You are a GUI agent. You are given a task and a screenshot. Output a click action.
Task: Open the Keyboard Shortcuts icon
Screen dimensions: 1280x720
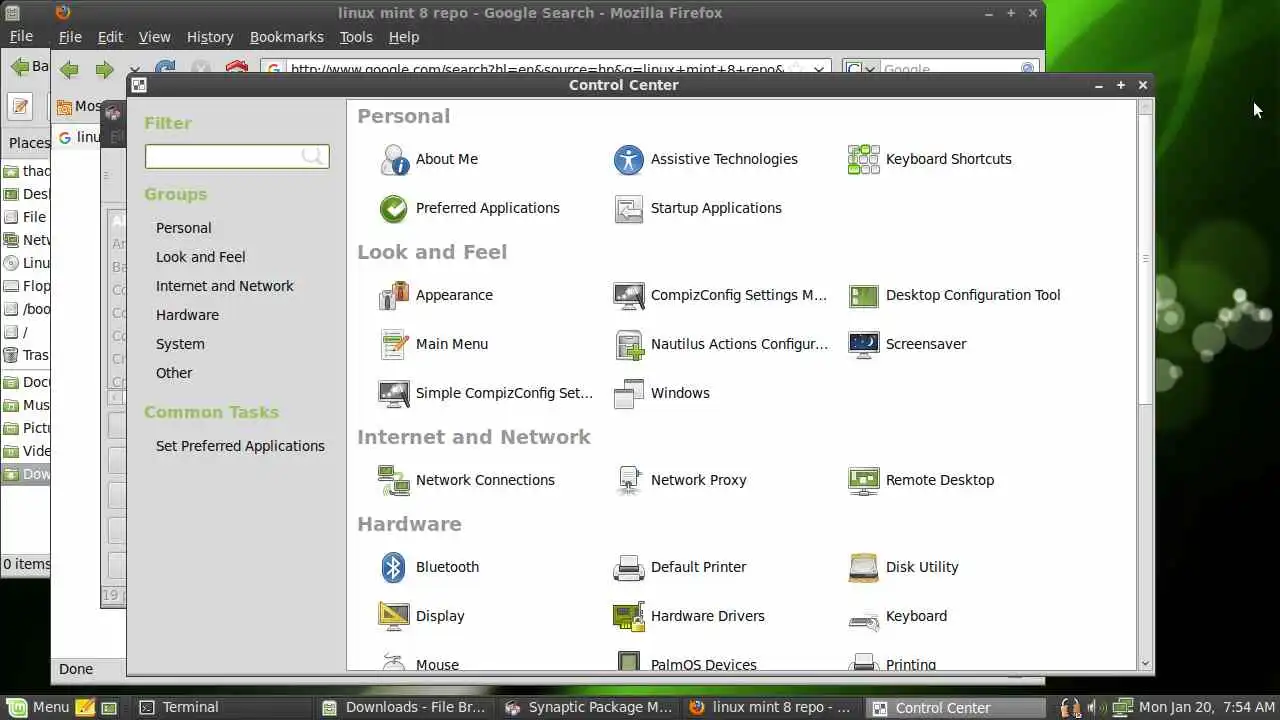tap(864, 159)
